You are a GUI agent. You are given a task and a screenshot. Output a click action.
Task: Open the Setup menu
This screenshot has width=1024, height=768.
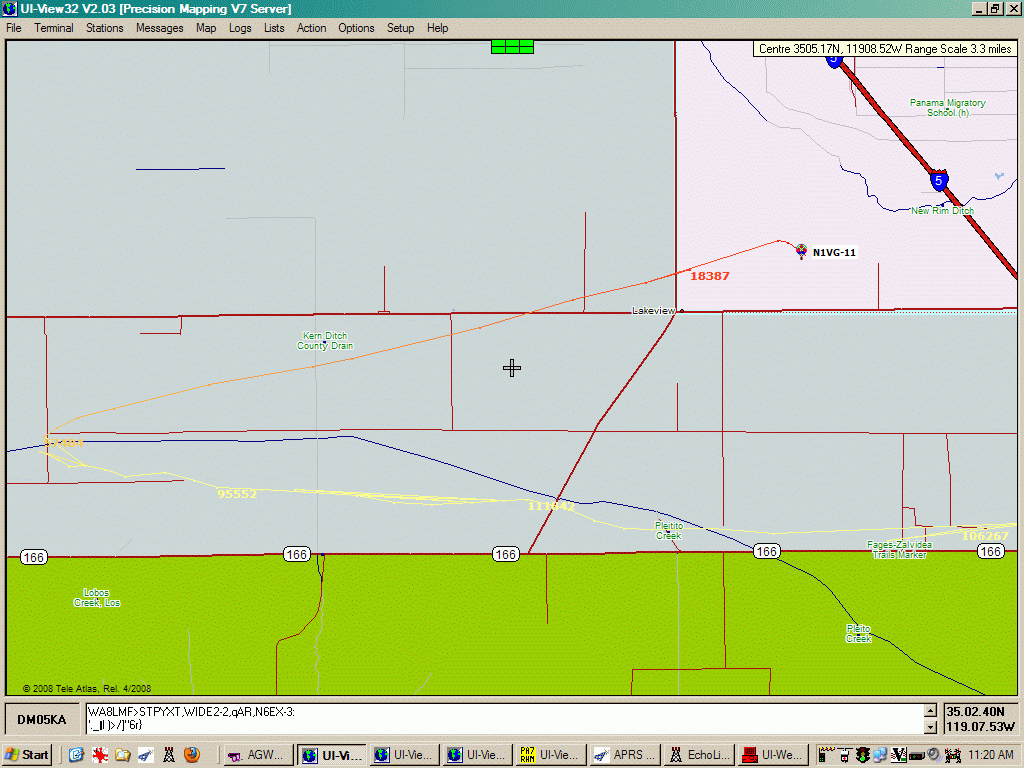400,28
